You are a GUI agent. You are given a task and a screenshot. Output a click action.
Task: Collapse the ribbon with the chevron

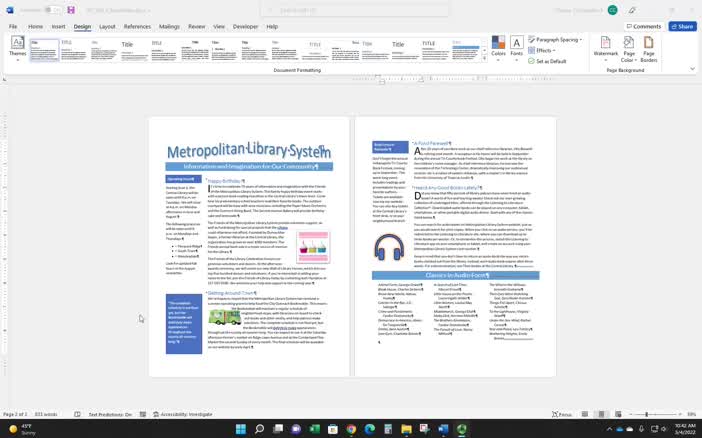tap(692, 69)
